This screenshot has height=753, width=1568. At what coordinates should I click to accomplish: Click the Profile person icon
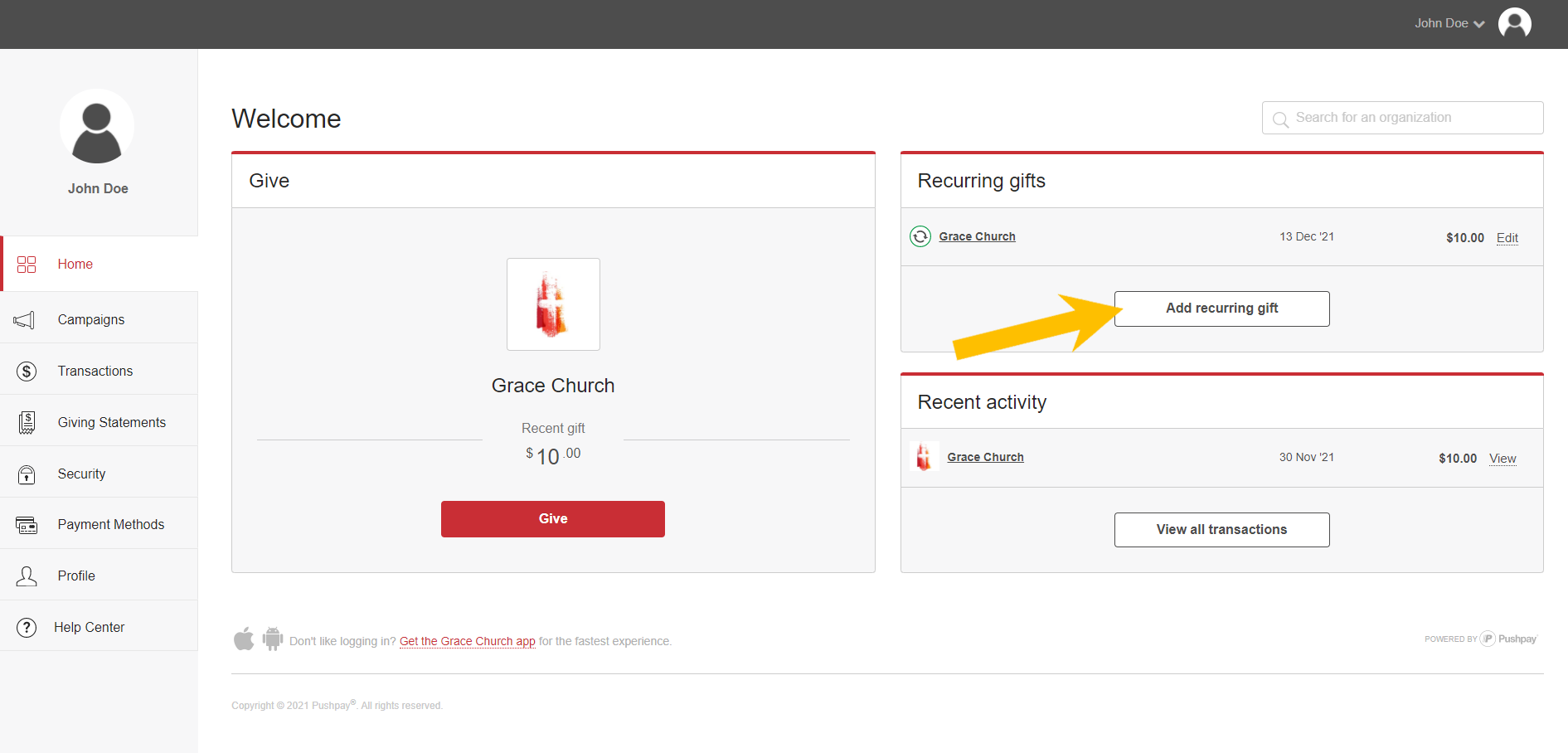[27, 576]
